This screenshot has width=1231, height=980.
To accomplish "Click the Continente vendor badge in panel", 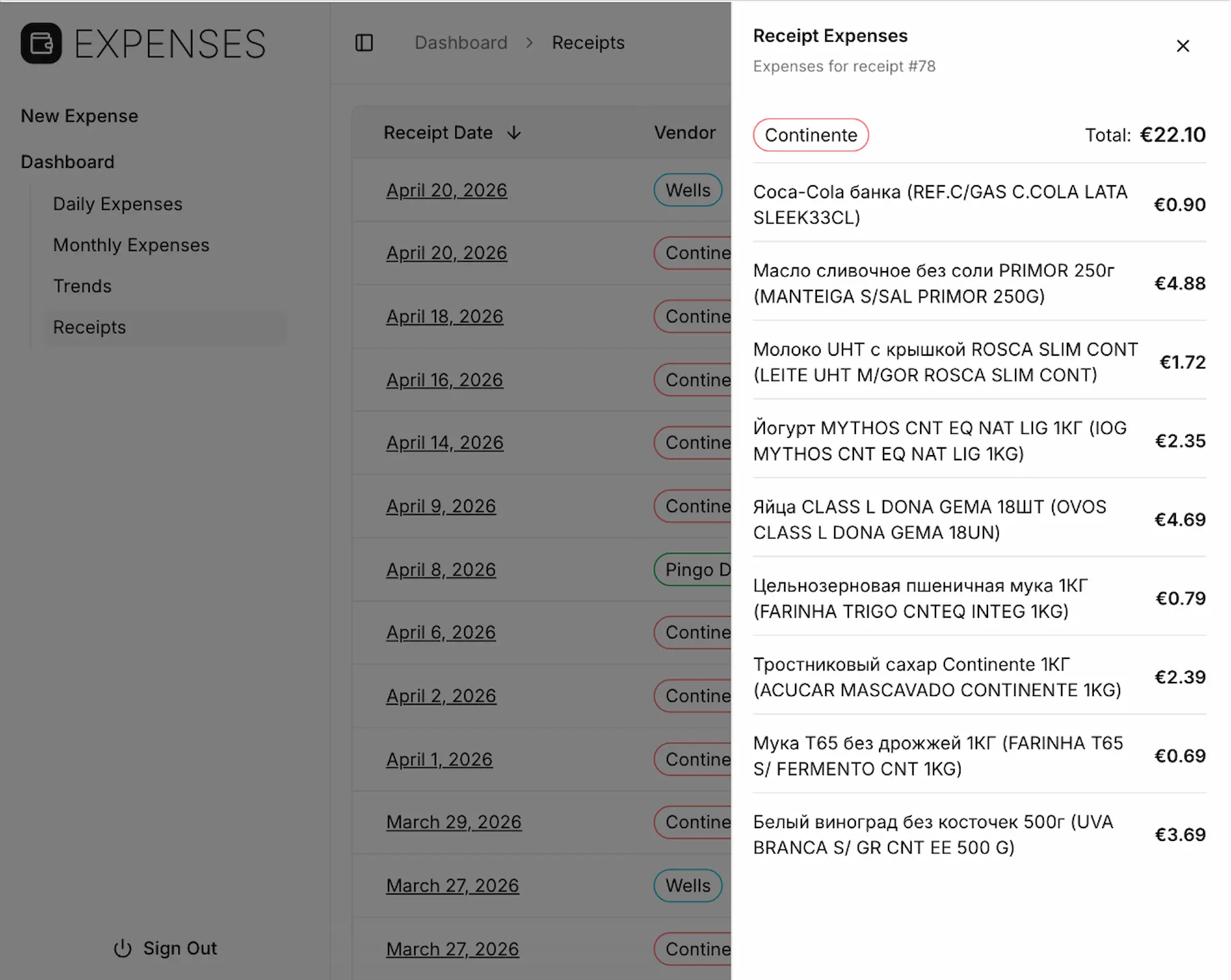I will pos(811,135).
